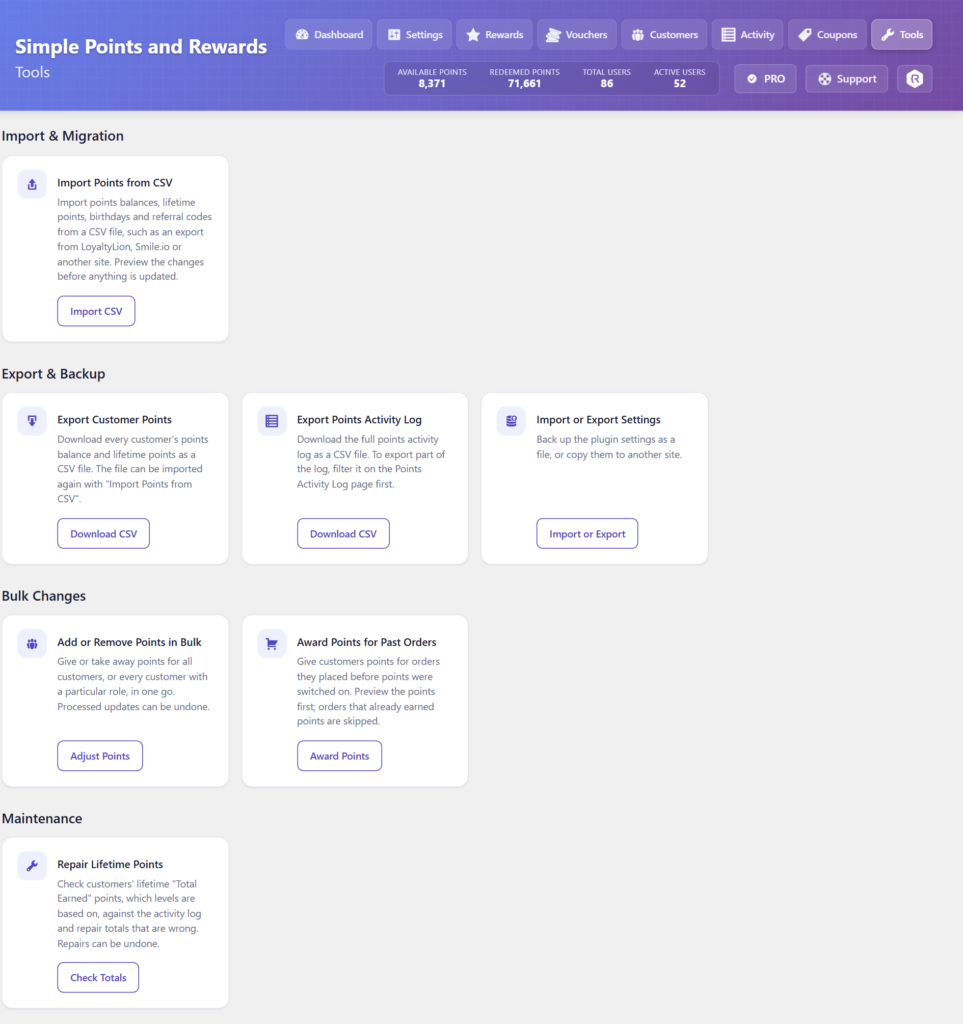Click the Active Users value 52
Image resolution: width=963 pixels, height=1024 pixels.
pos(680,84)
